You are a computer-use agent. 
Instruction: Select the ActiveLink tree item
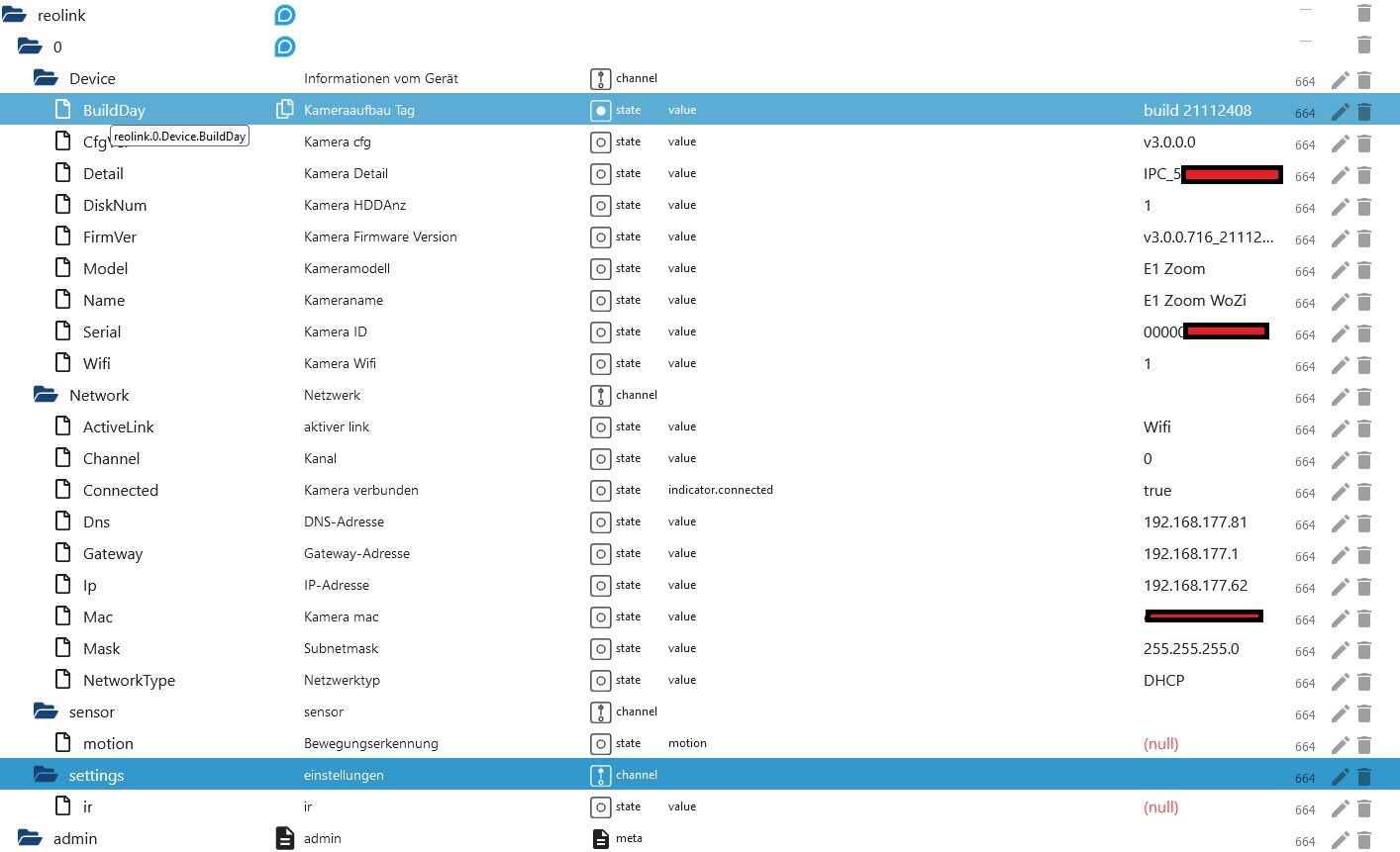(x=119, y=426)
